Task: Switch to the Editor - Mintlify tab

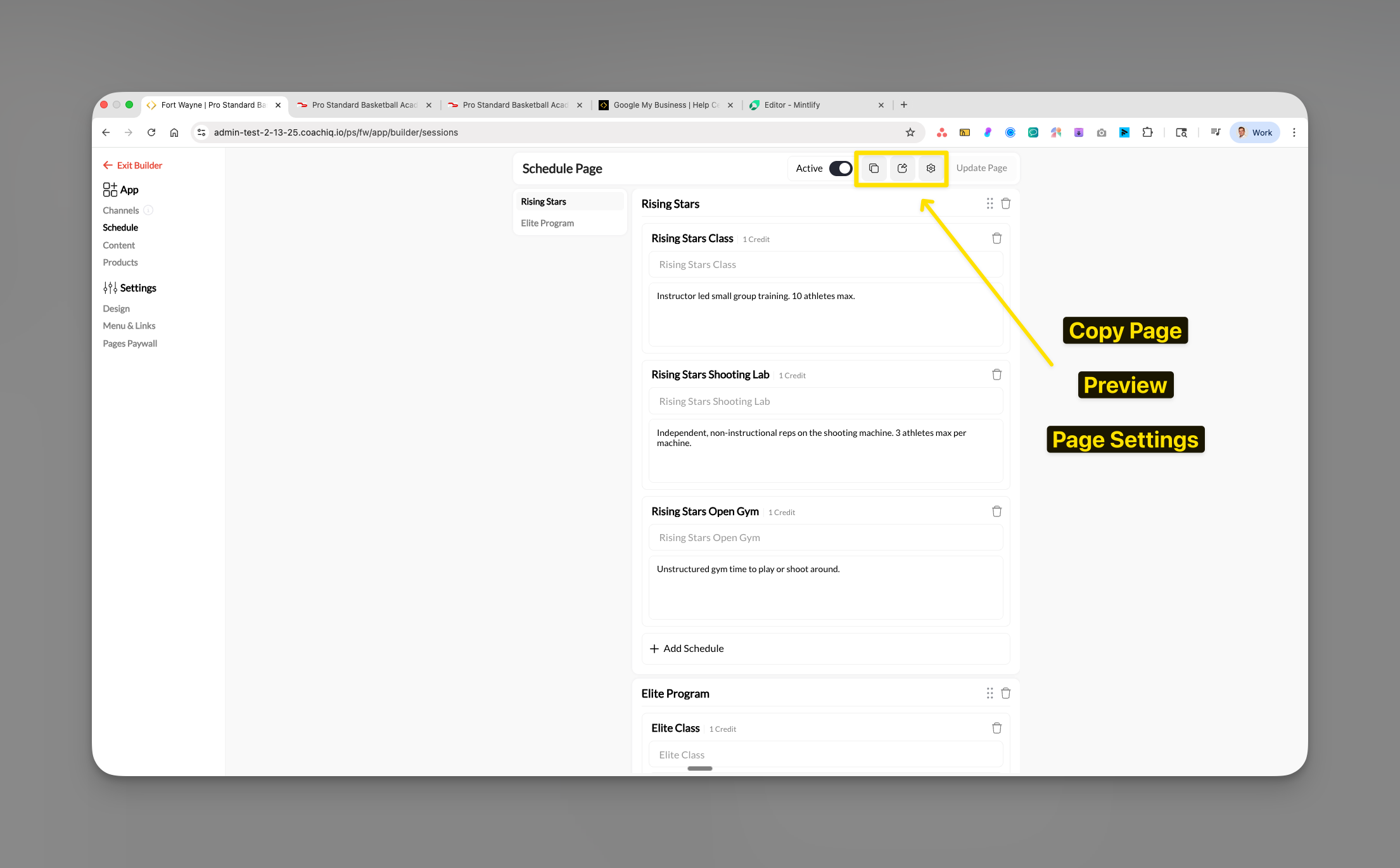Action: 792,105
